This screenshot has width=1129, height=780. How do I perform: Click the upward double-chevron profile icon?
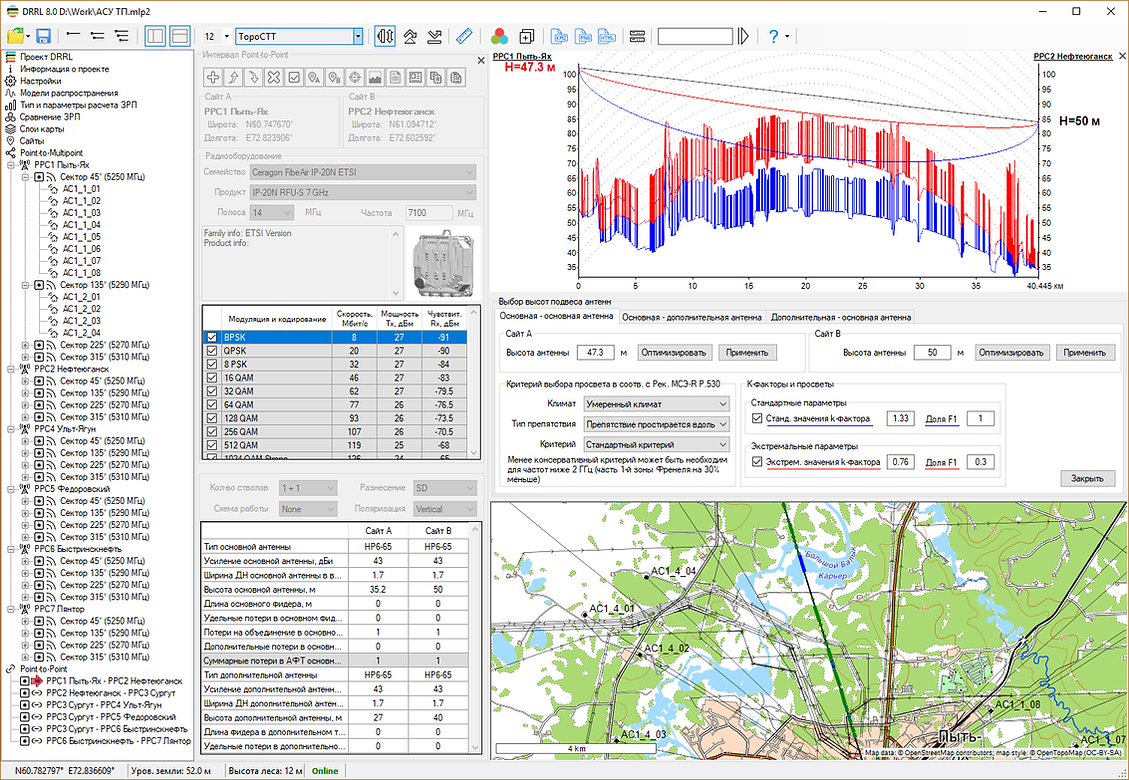pyautogui.click(x=410, y=36)
